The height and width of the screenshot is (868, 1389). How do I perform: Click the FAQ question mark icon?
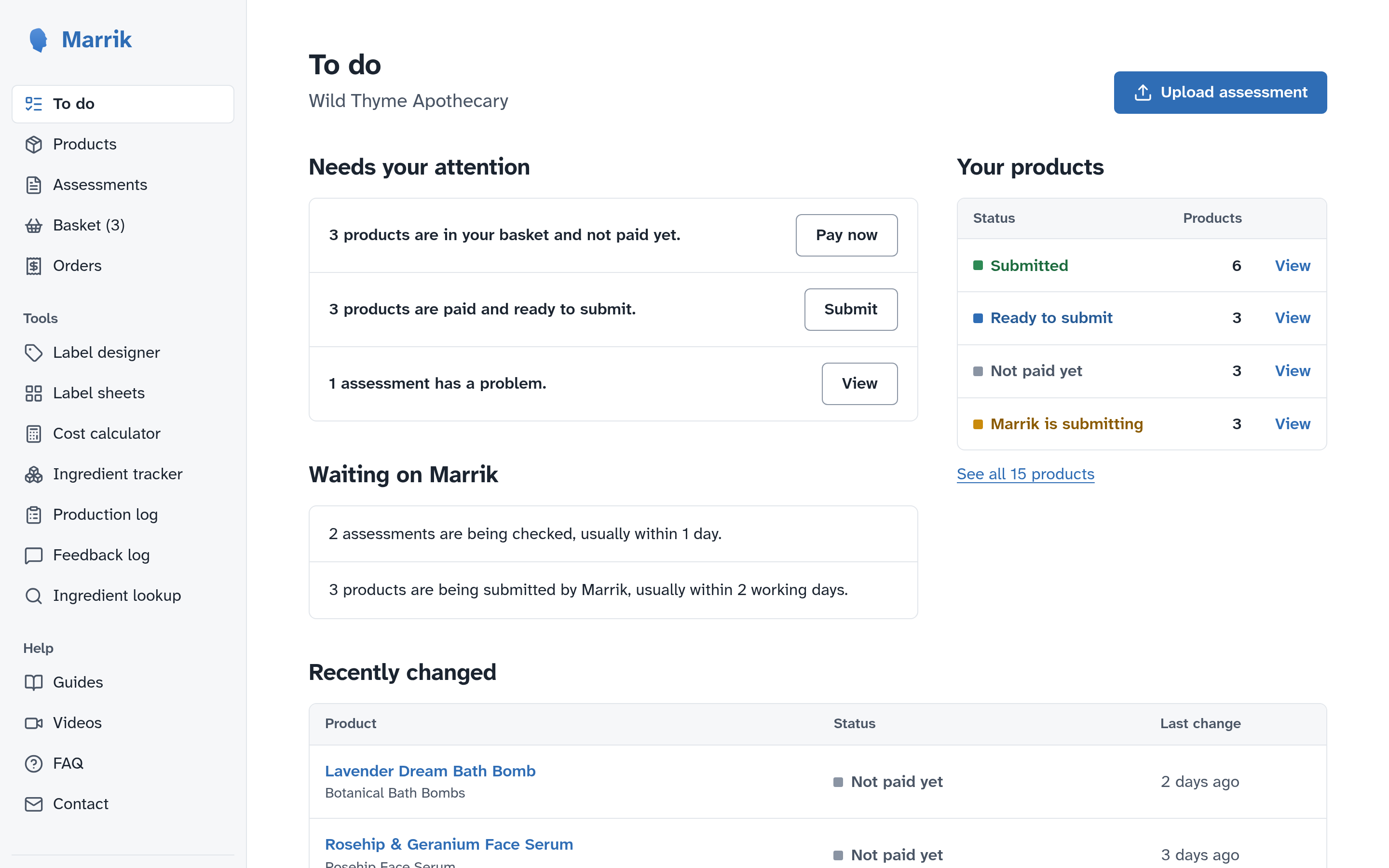coord(33,763)
